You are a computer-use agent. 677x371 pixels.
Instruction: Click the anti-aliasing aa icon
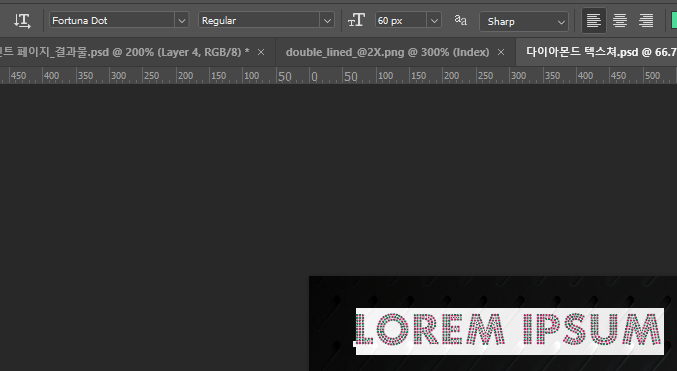point(461,20)
